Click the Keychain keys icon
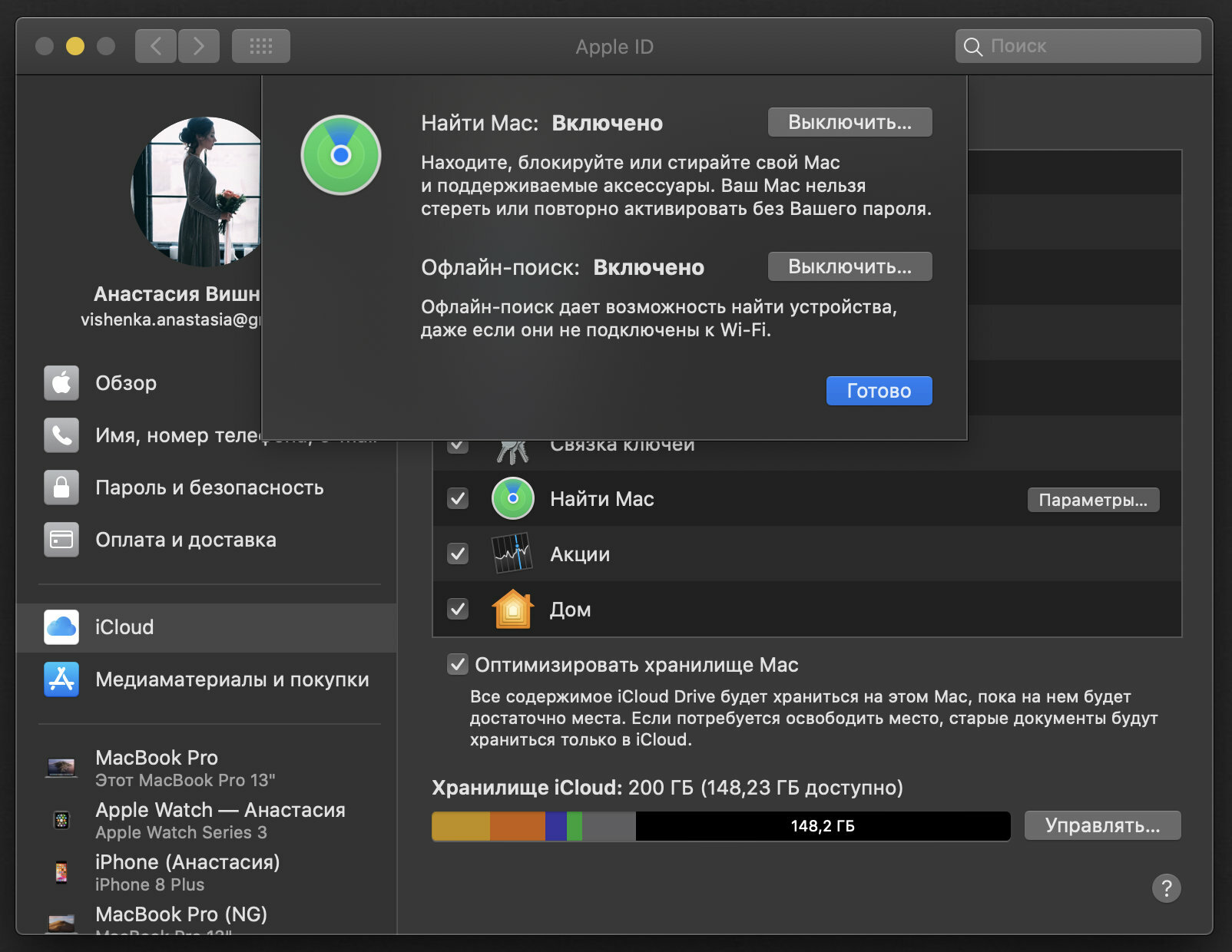 click(512, 451)
